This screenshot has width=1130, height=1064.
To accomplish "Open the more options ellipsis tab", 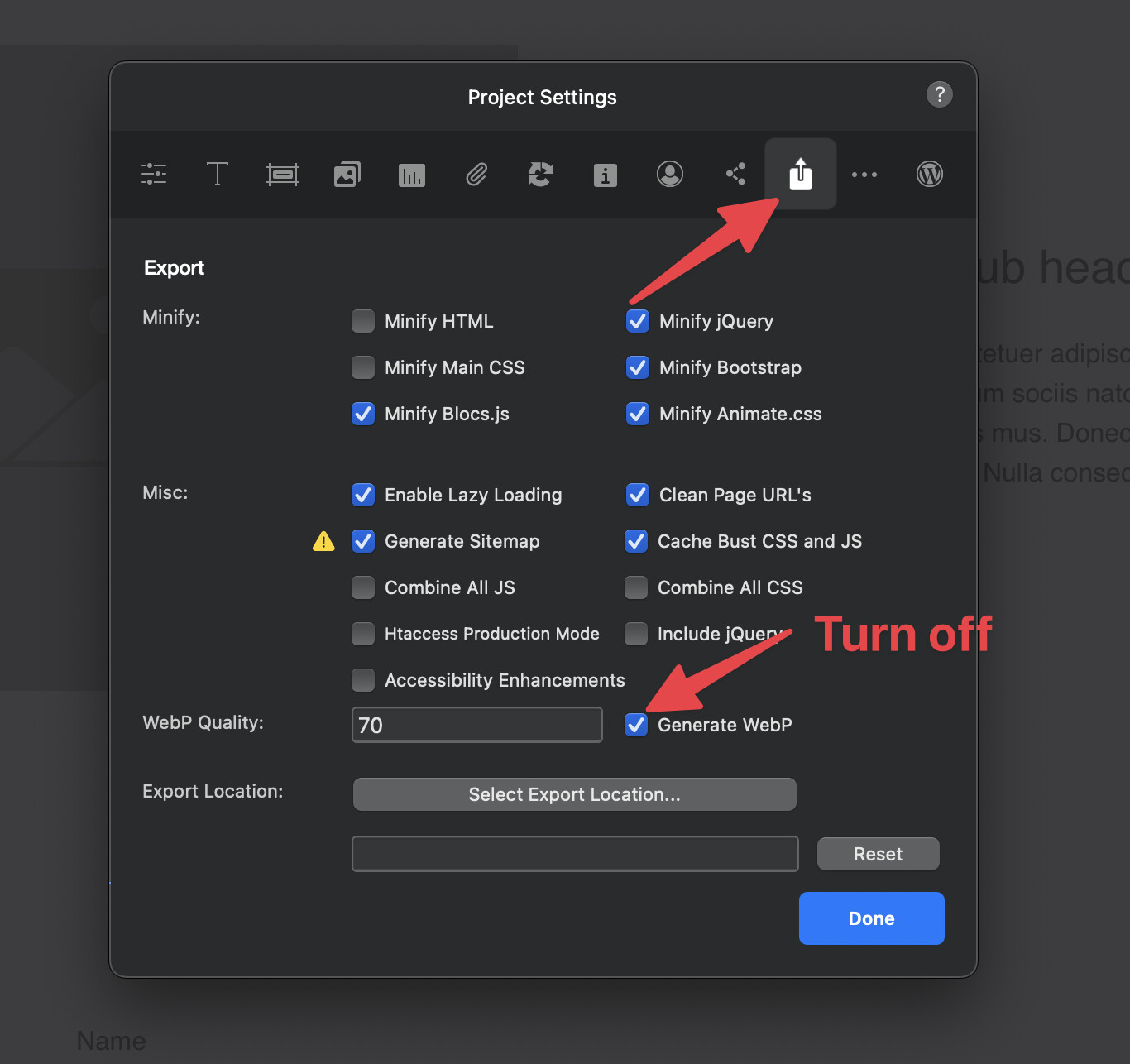I will click(x=864, y=174).
